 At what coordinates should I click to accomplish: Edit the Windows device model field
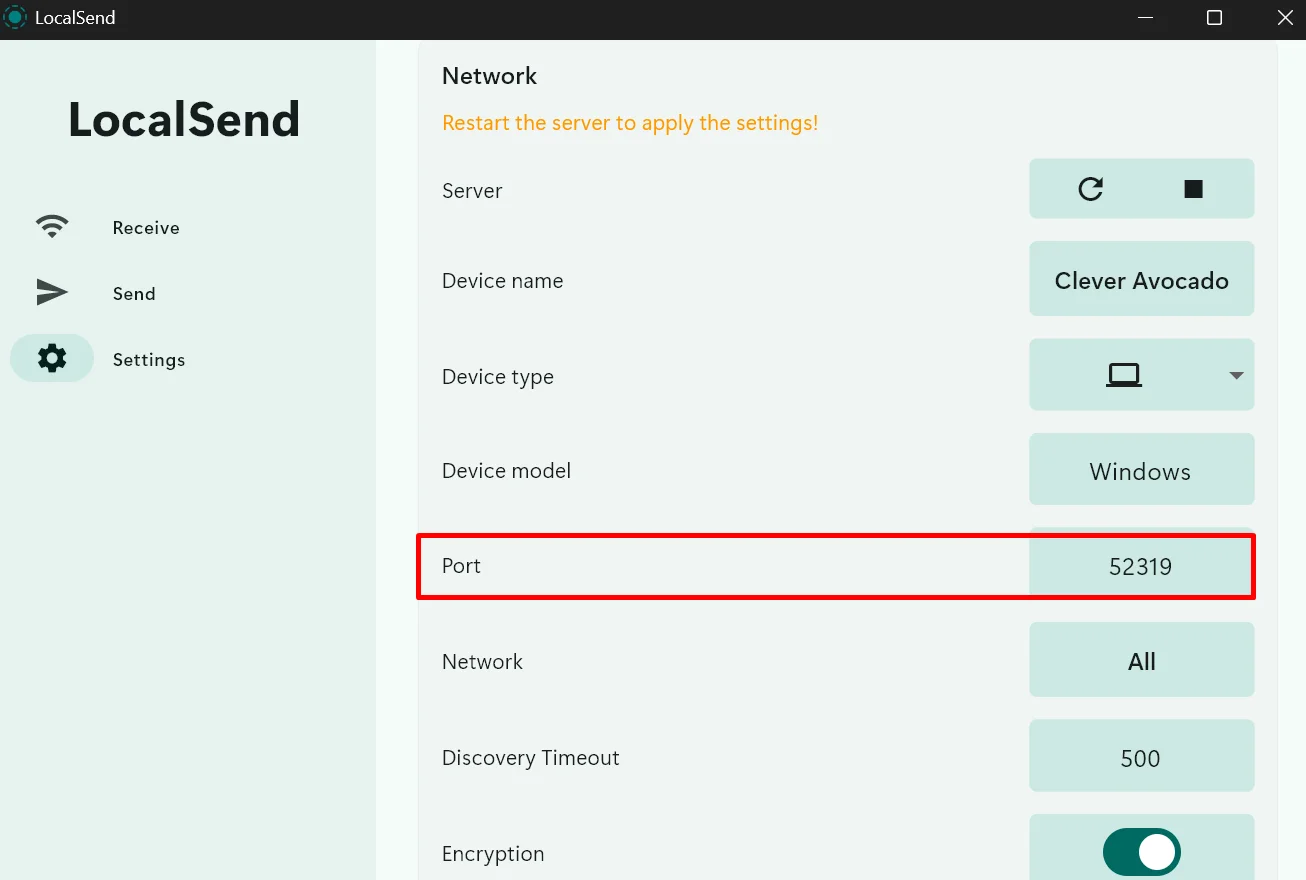(1142, 470)
